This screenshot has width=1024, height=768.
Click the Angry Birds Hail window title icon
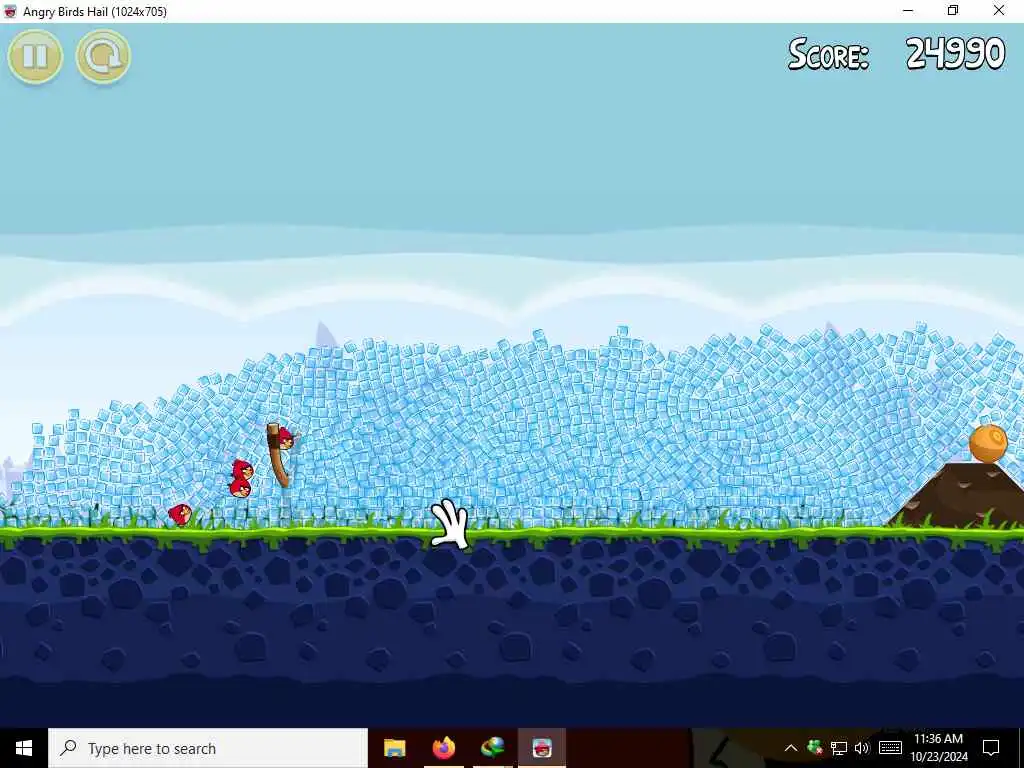(x=10, y=11)
